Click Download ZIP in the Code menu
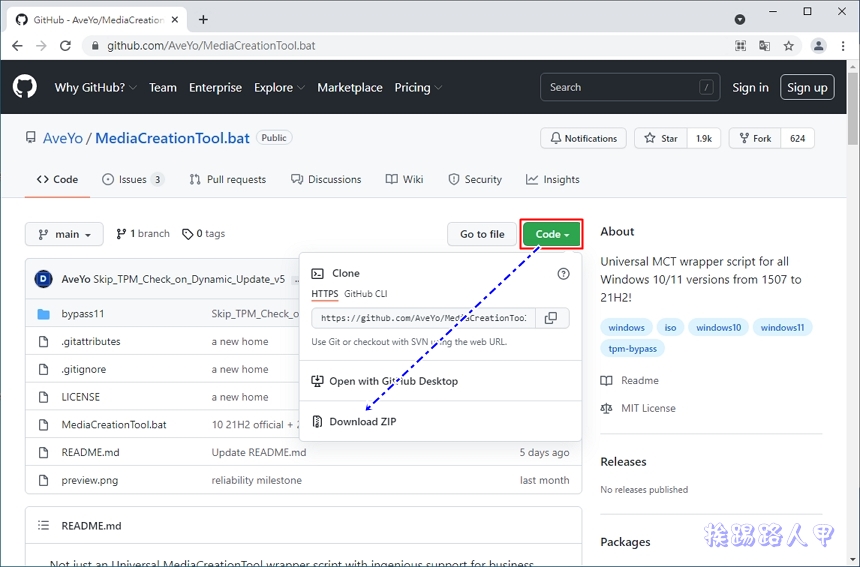This screenshot has height=567, width=860. click(x=363, y=422)
